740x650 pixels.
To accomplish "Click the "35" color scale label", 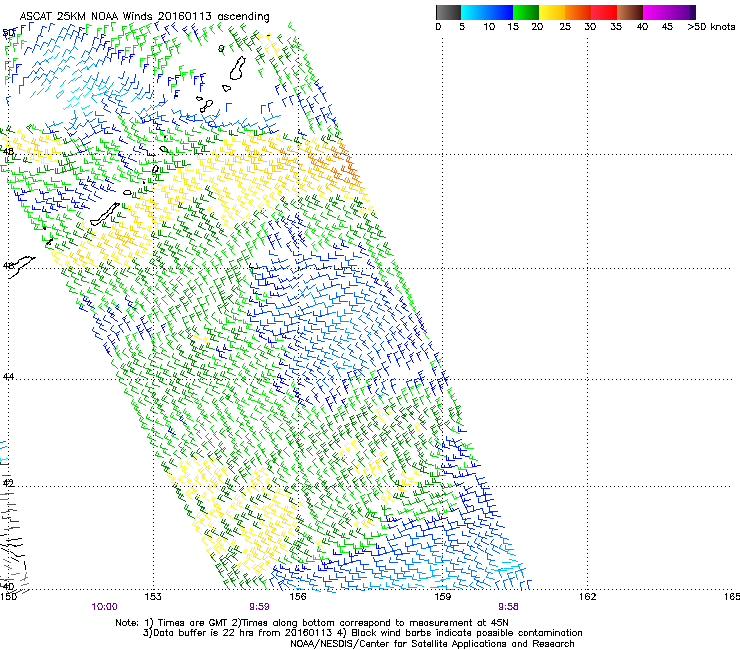I will pos(616,27).
